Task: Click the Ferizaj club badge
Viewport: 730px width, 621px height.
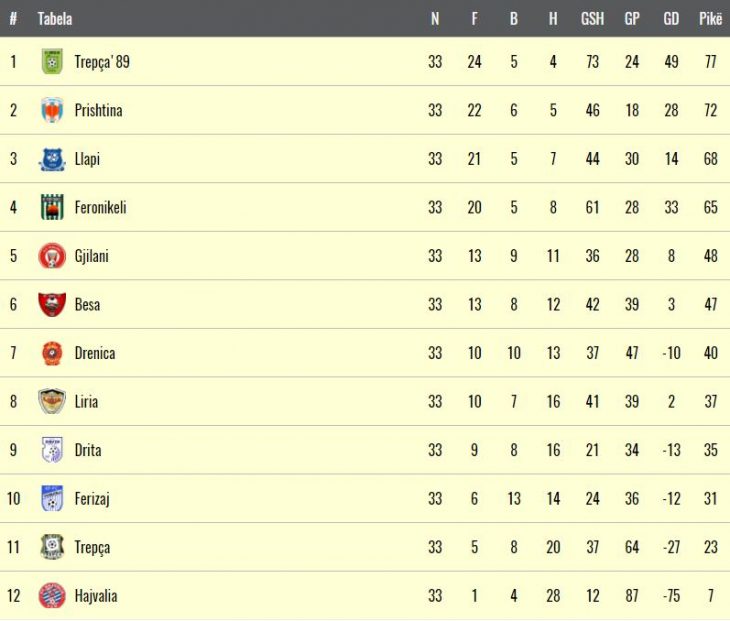Action: coord(52,499)
